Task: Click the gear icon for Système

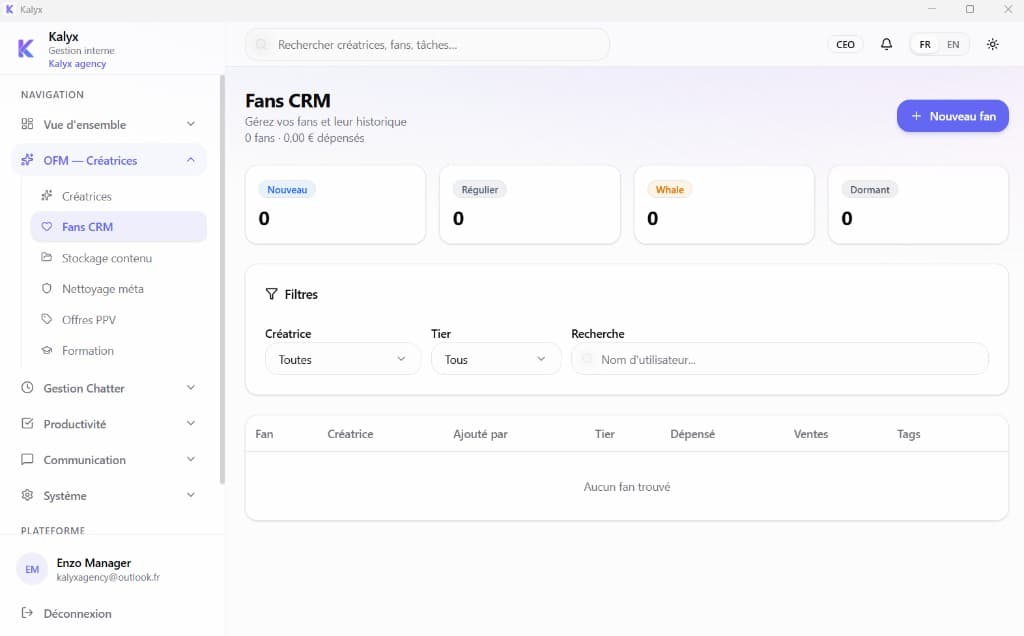Action: tap(27, 495)
